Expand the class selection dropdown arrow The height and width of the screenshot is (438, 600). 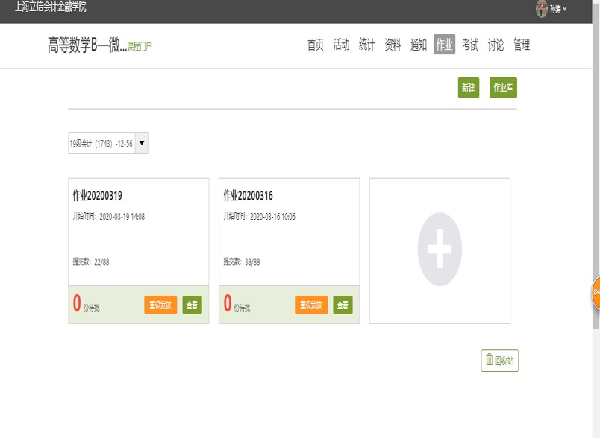142,143
